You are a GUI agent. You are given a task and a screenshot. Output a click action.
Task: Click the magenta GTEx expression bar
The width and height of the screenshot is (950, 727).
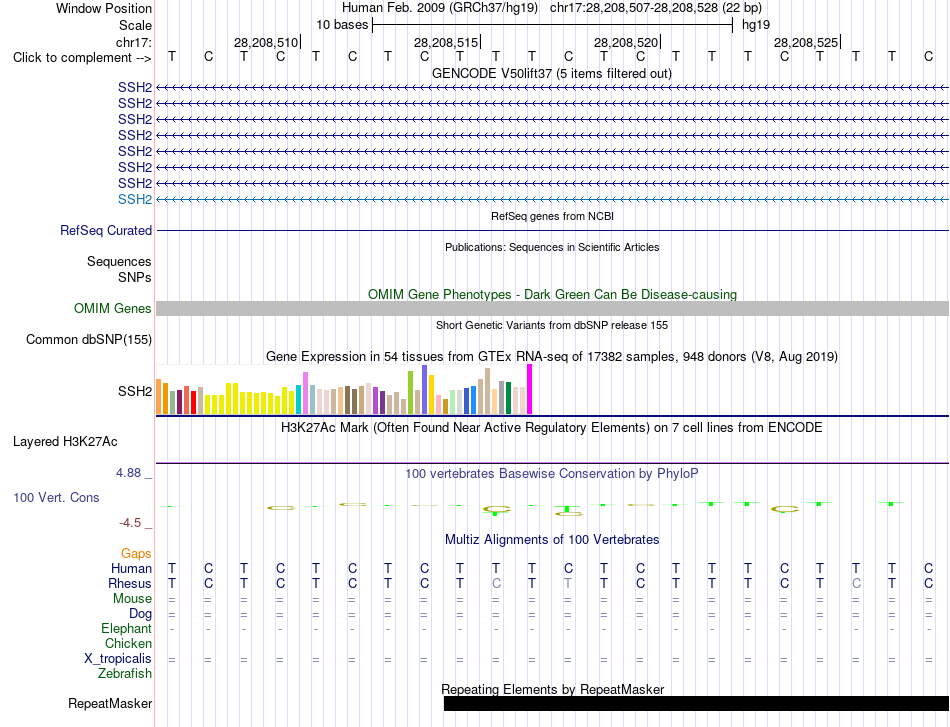tap(530, 389)
